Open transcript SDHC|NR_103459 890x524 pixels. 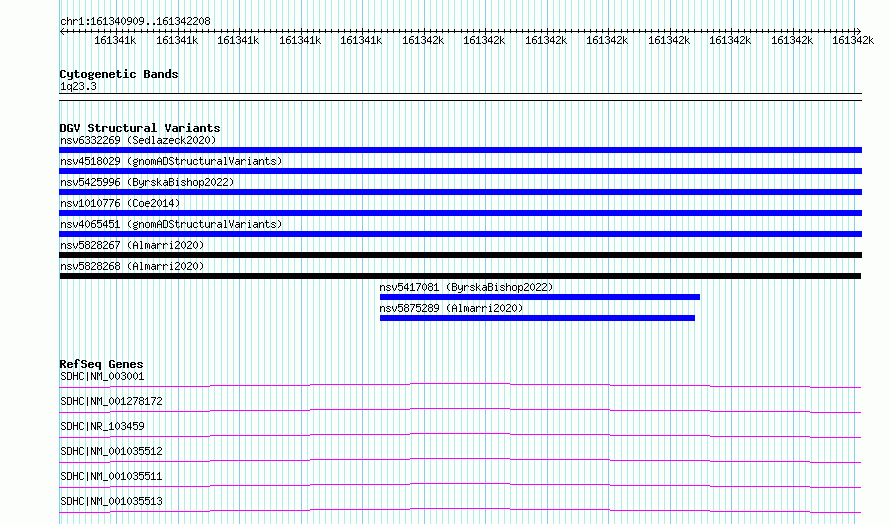pyautogui.click(x=102, y=426)
